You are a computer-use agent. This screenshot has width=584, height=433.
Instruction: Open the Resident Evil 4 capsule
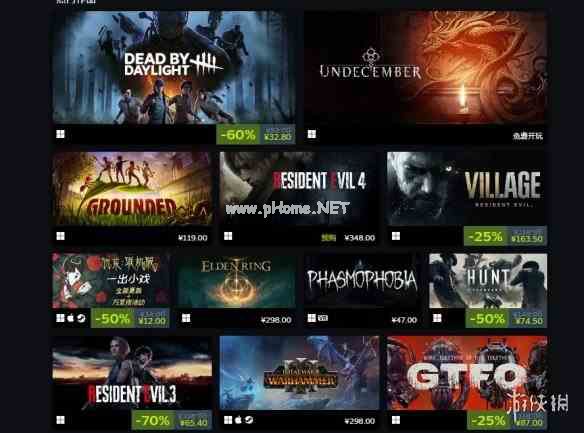click(299, 188)
